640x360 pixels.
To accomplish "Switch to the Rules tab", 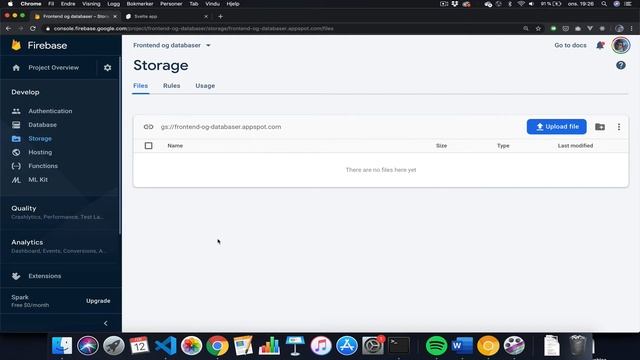I will 171,86.
